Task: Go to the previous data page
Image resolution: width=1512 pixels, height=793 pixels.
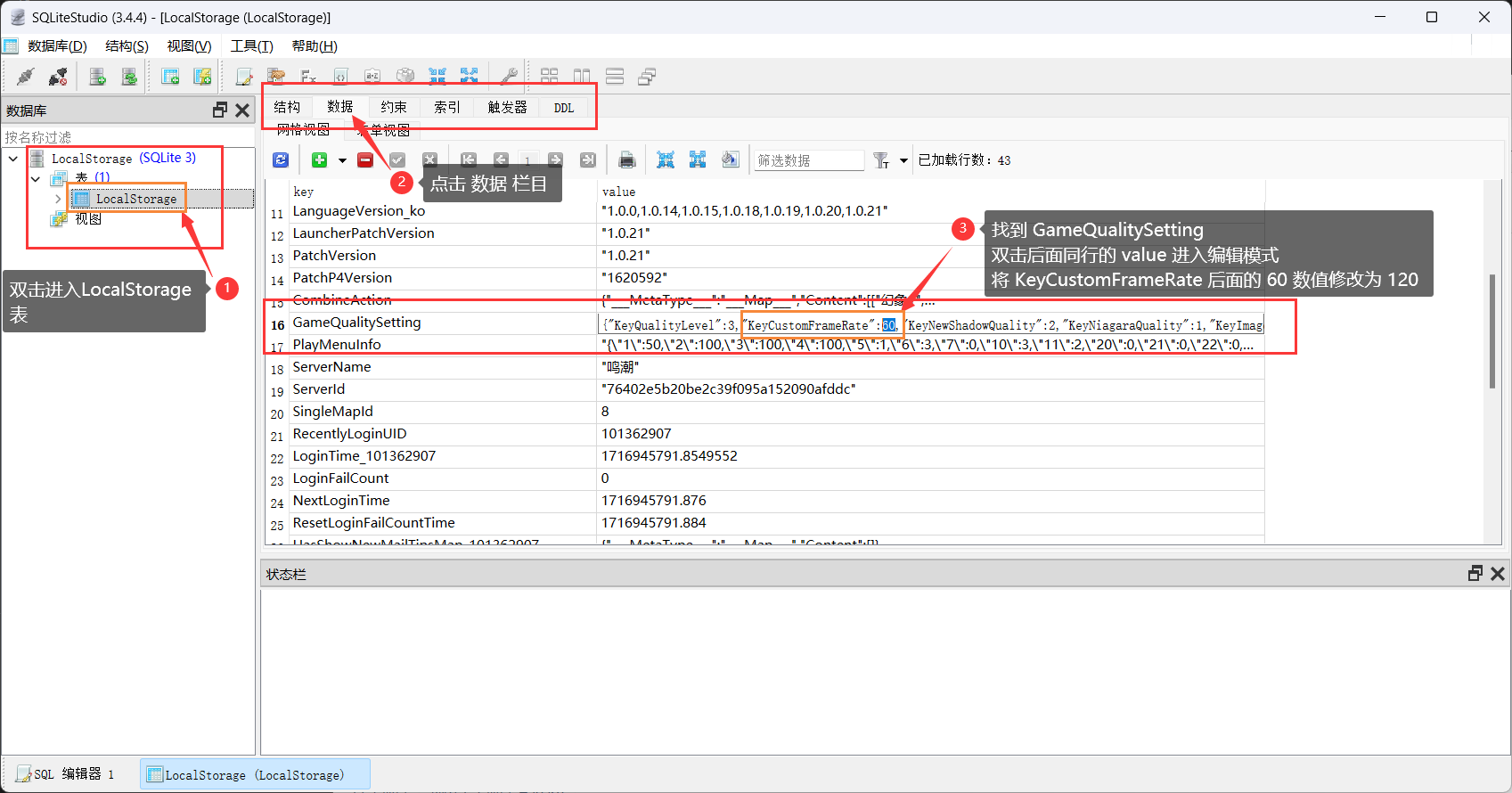Action: click(x=501, y=159)
